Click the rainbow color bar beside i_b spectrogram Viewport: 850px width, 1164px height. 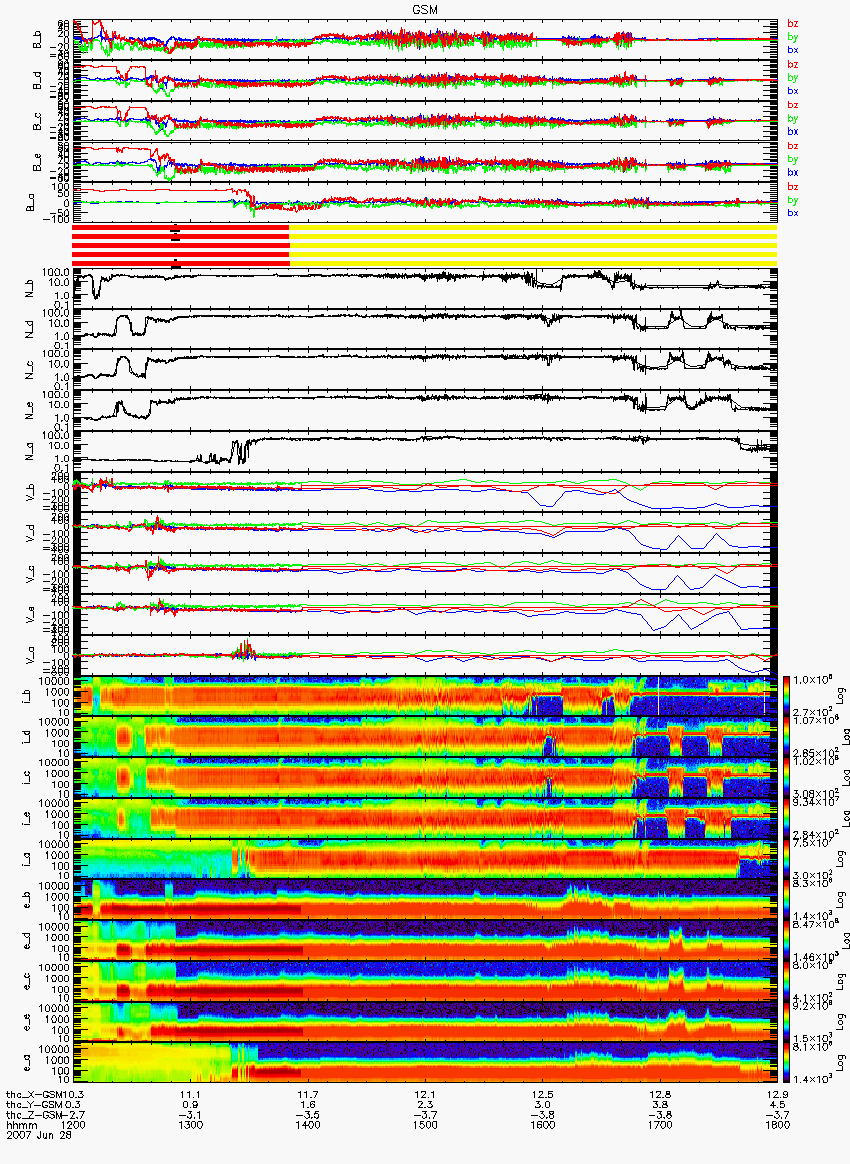pos(787,696)
